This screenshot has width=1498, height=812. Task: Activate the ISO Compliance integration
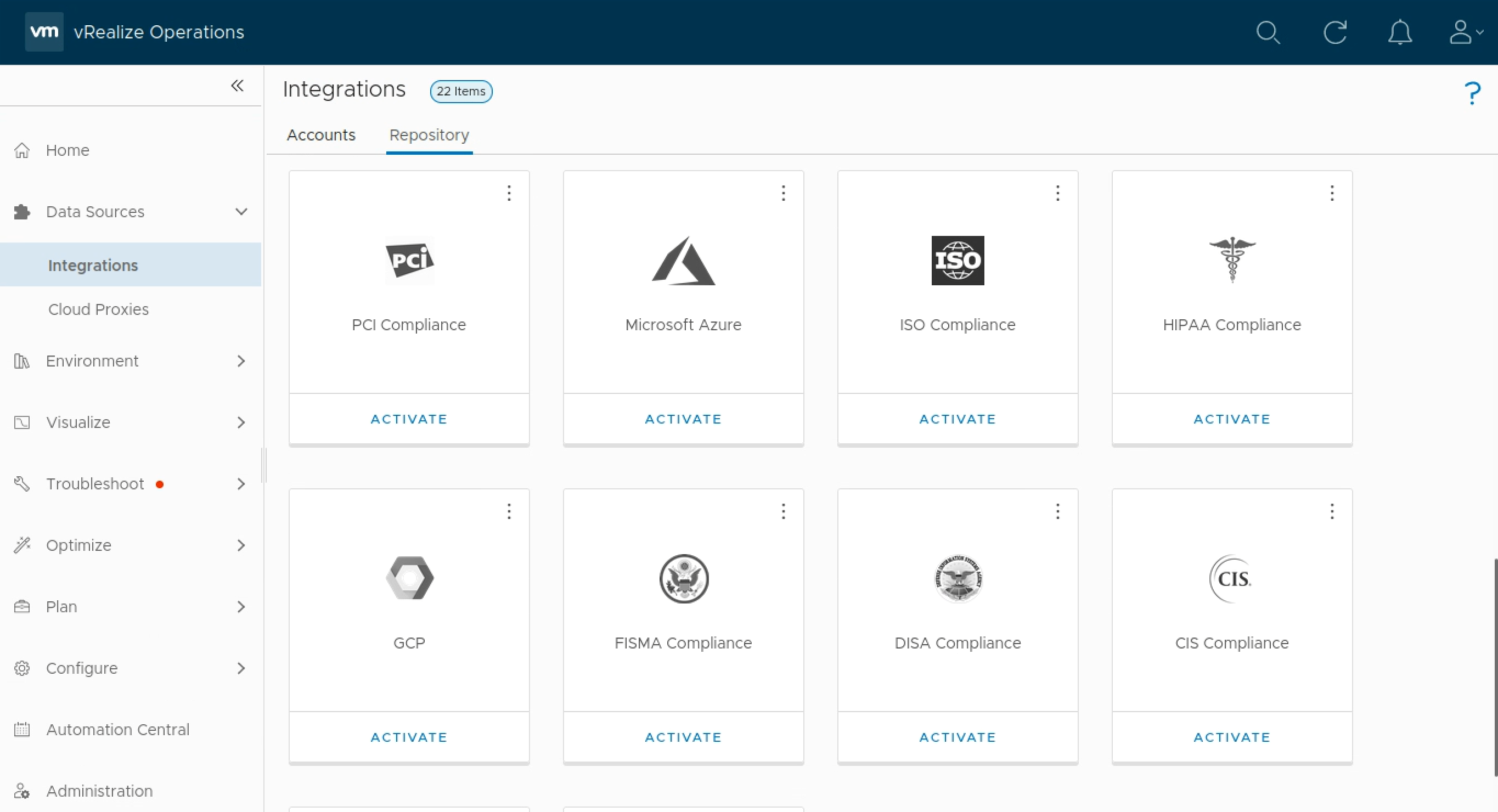click(957, 419)
